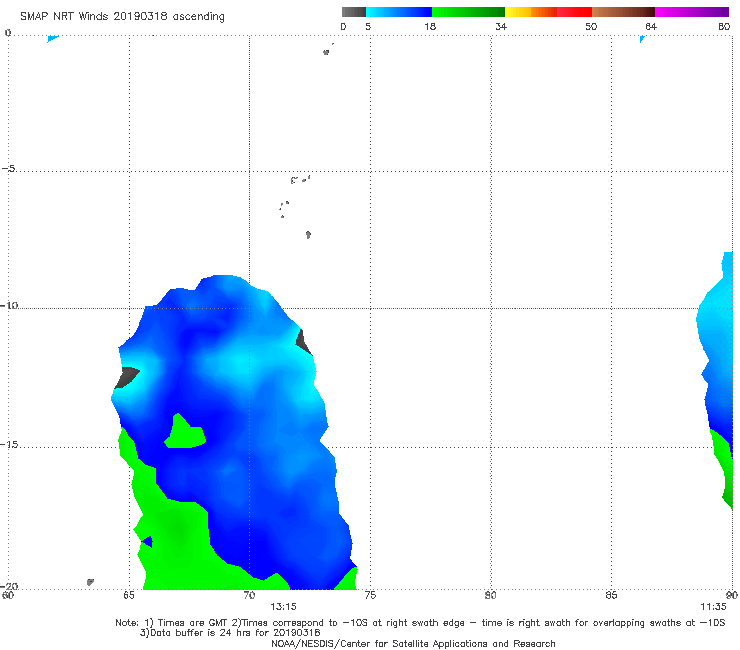Screen dimensions: 740x650
Task: Click latitude axis label '-15'
Action: click(x=9, y=444)
